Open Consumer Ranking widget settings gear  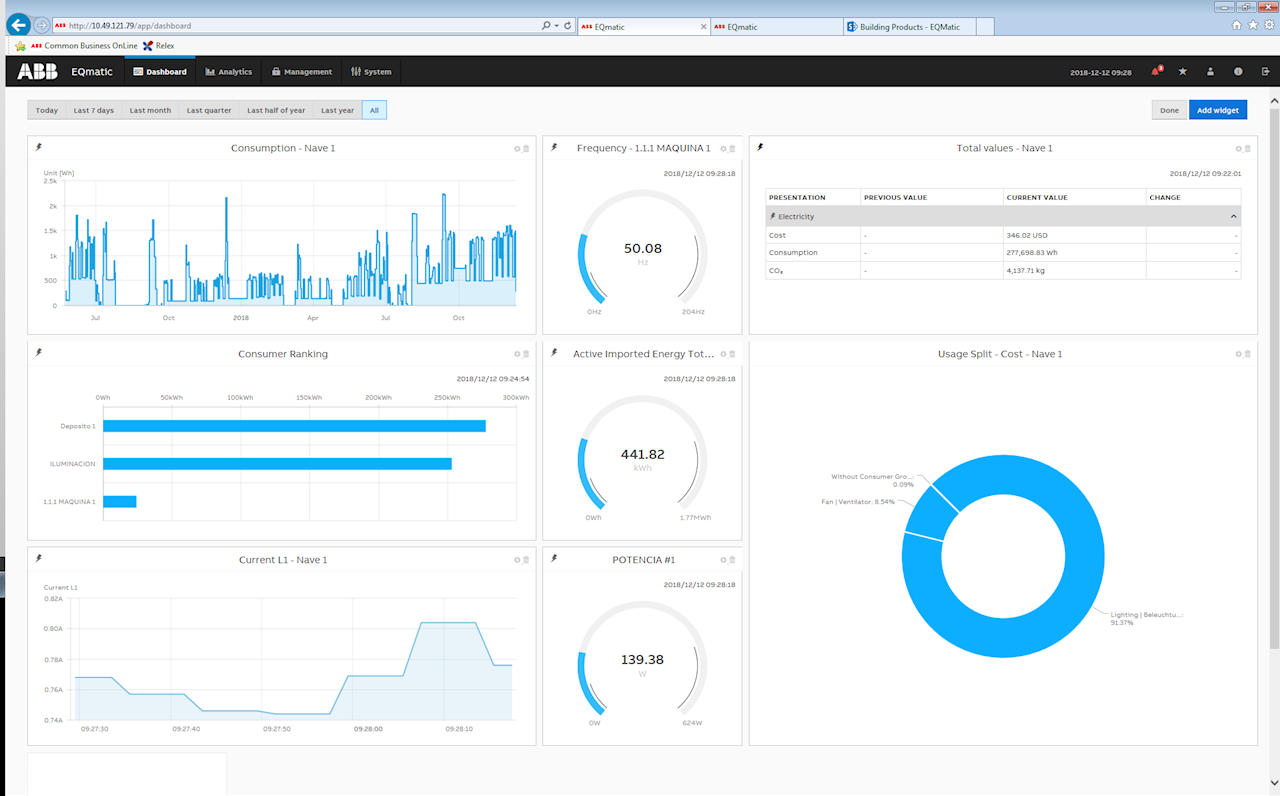point(517,354)
